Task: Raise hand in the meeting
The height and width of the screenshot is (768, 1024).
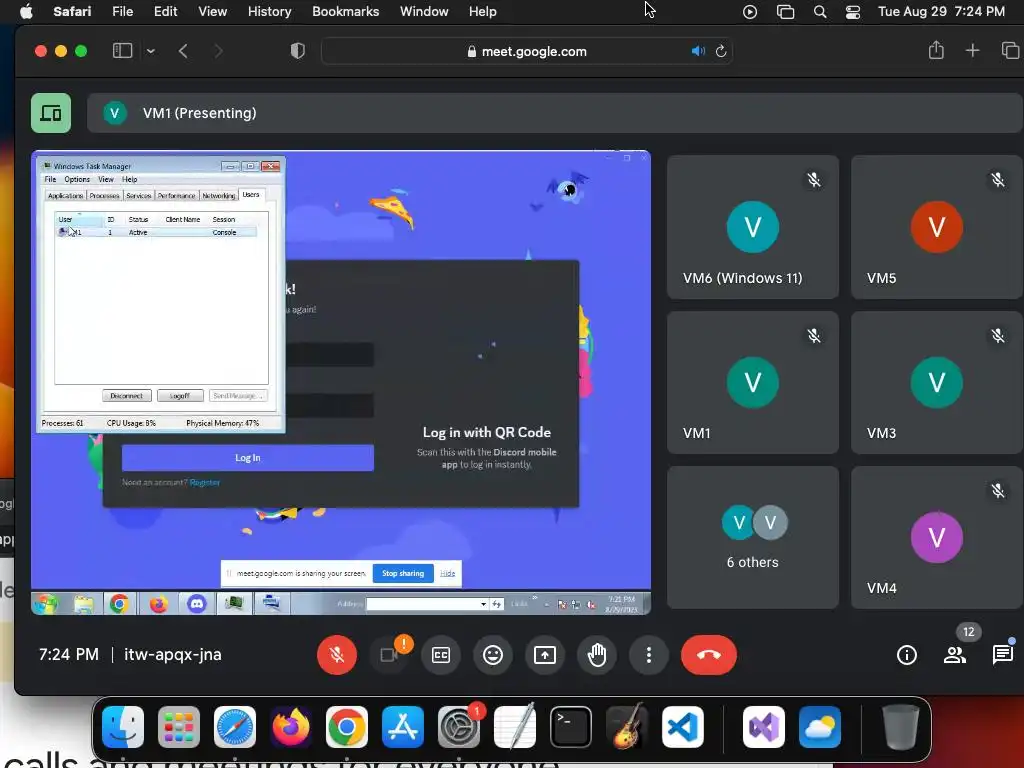Action: 597,654
